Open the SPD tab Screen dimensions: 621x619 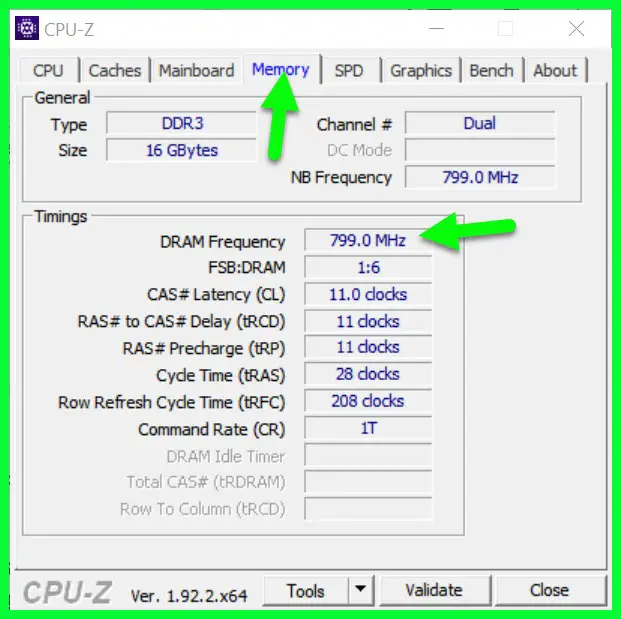click(x=349, y=70)
